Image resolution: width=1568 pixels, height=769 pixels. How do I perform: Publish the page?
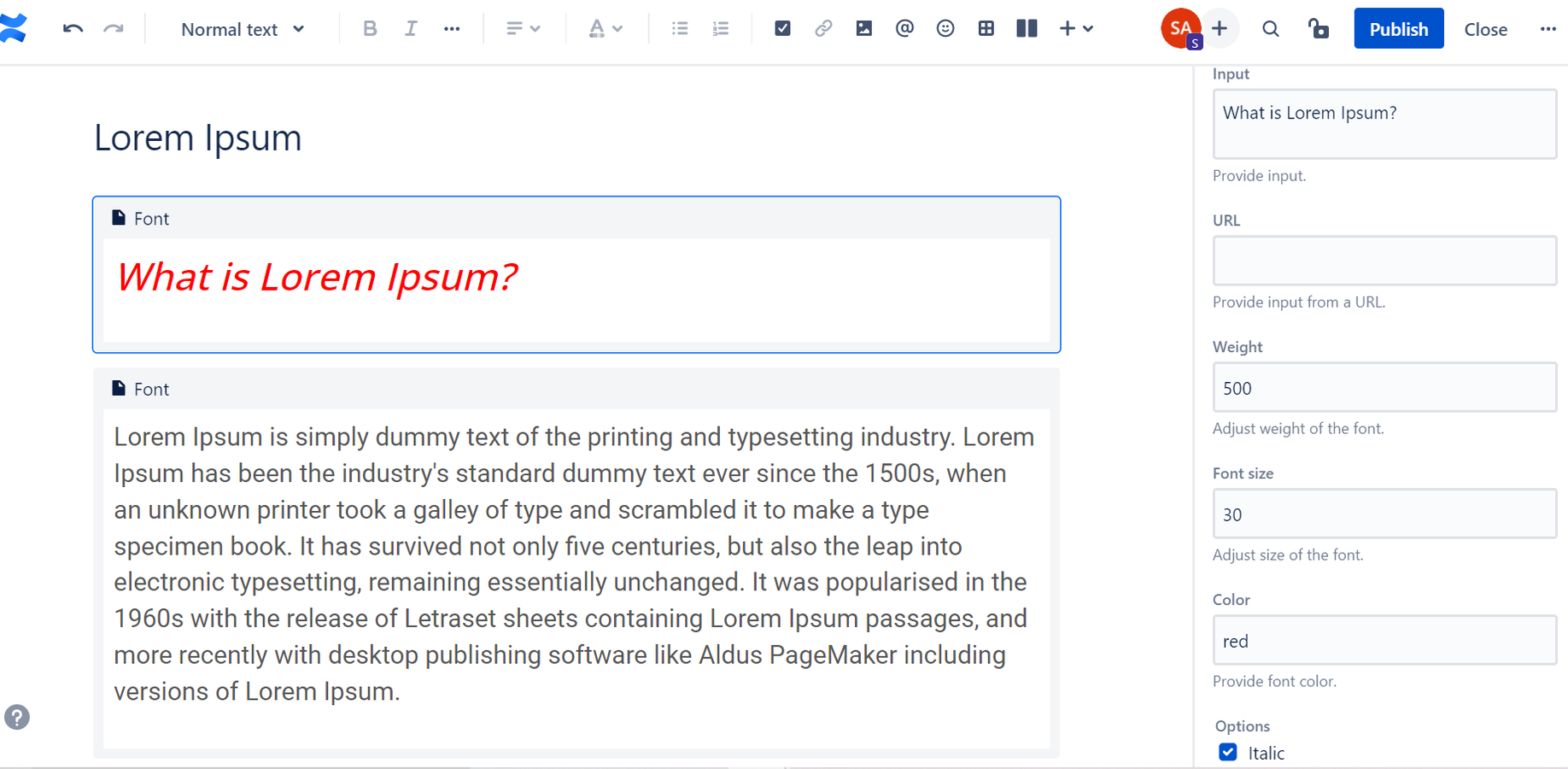click(x=1399, y=28)
